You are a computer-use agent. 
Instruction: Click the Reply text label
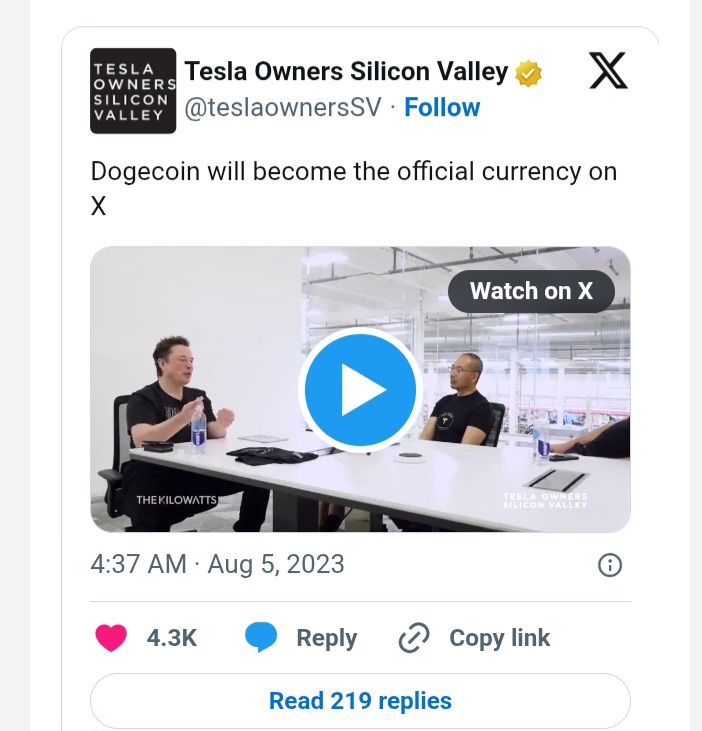(326, 638)
